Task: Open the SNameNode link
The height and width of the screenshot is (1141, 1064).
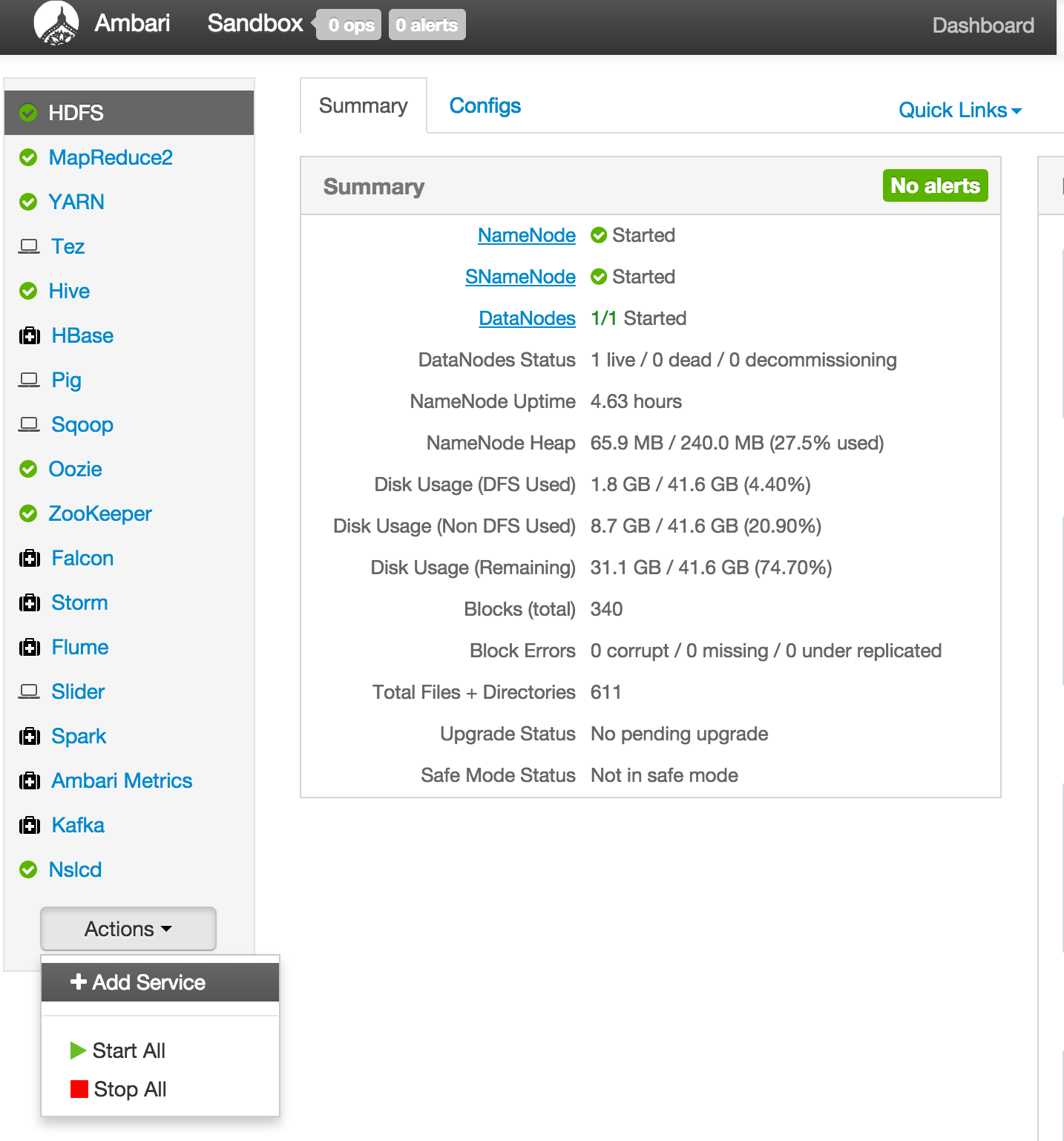Action: point(520,277)
